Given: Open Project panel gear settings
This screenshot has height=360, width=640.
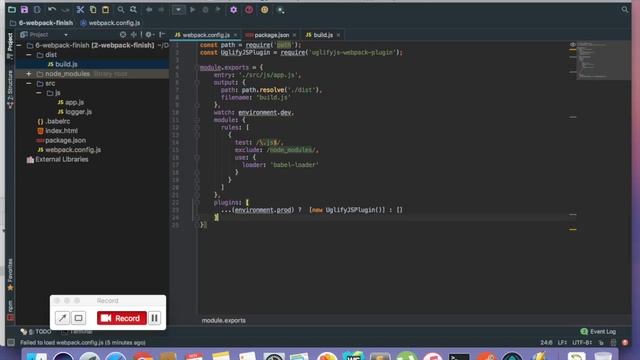Looking at the screenshot, I should coord(149,35).
